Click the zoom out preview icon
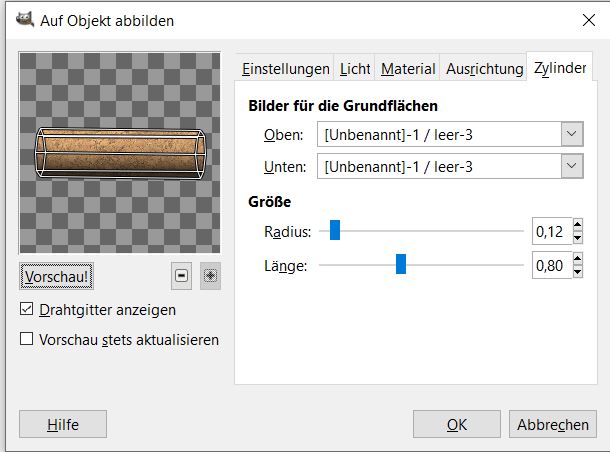The width and height of the screenshot is (610, 452). (181, 276)
